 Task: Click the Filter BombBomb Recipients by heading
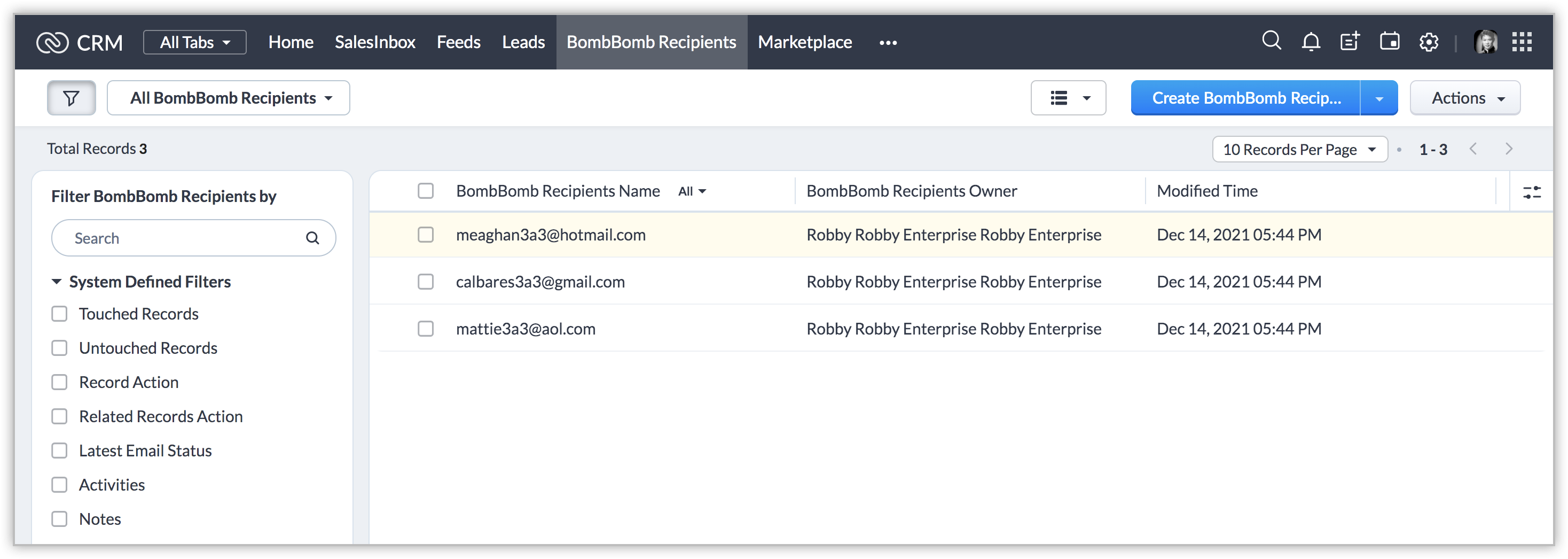164,197
